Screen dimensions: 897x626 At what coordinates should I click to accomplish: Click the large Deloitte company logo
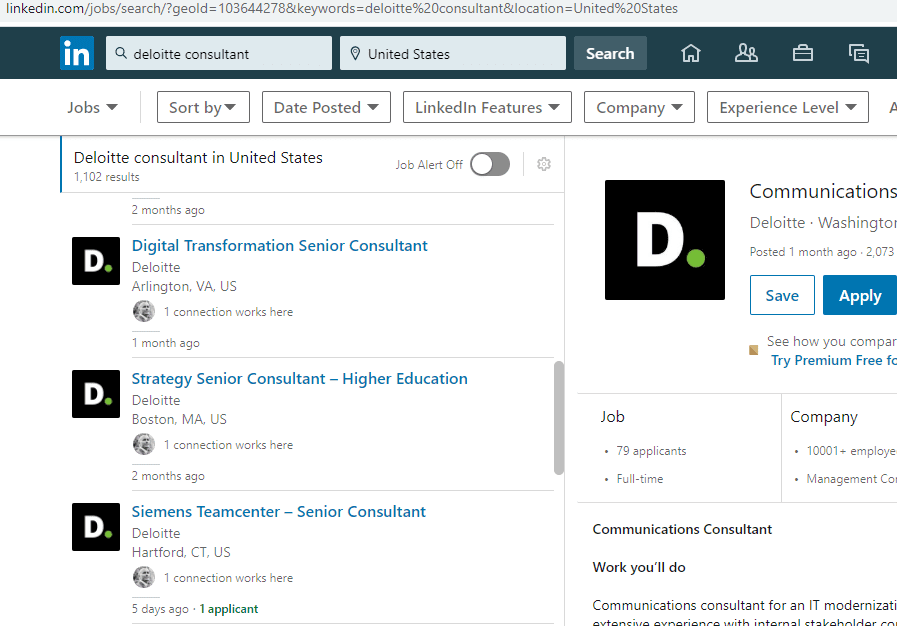(665, 240)
